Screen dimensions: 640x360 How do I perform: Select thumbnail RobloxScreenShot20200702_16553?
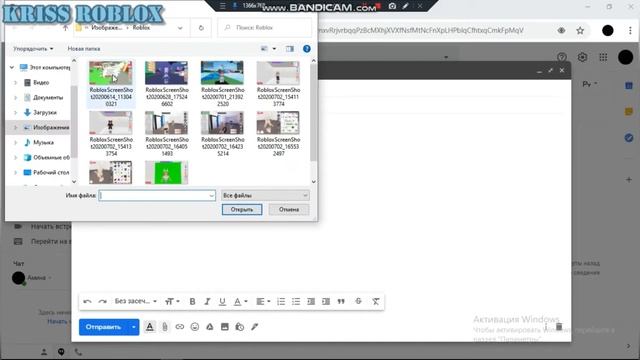278,133
